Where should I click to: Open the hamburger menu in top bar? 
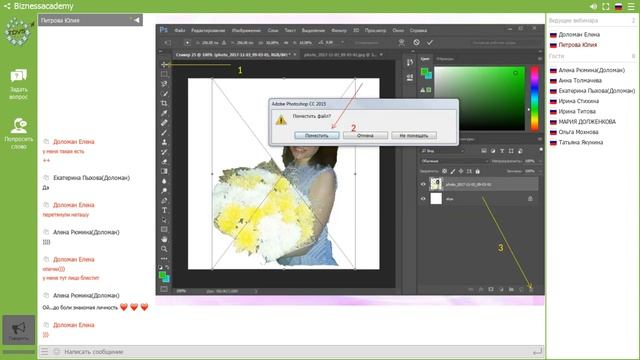631,6
